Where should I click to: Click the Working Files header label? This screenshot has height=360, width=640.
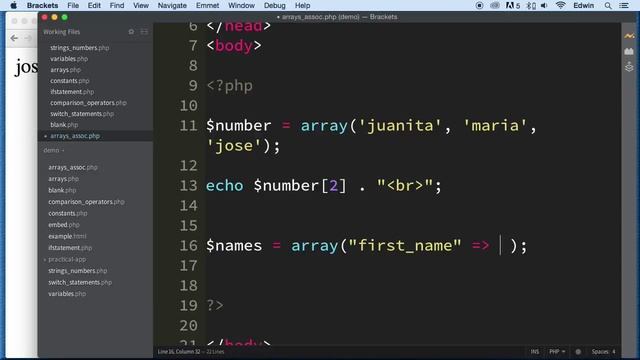(62, 32)
